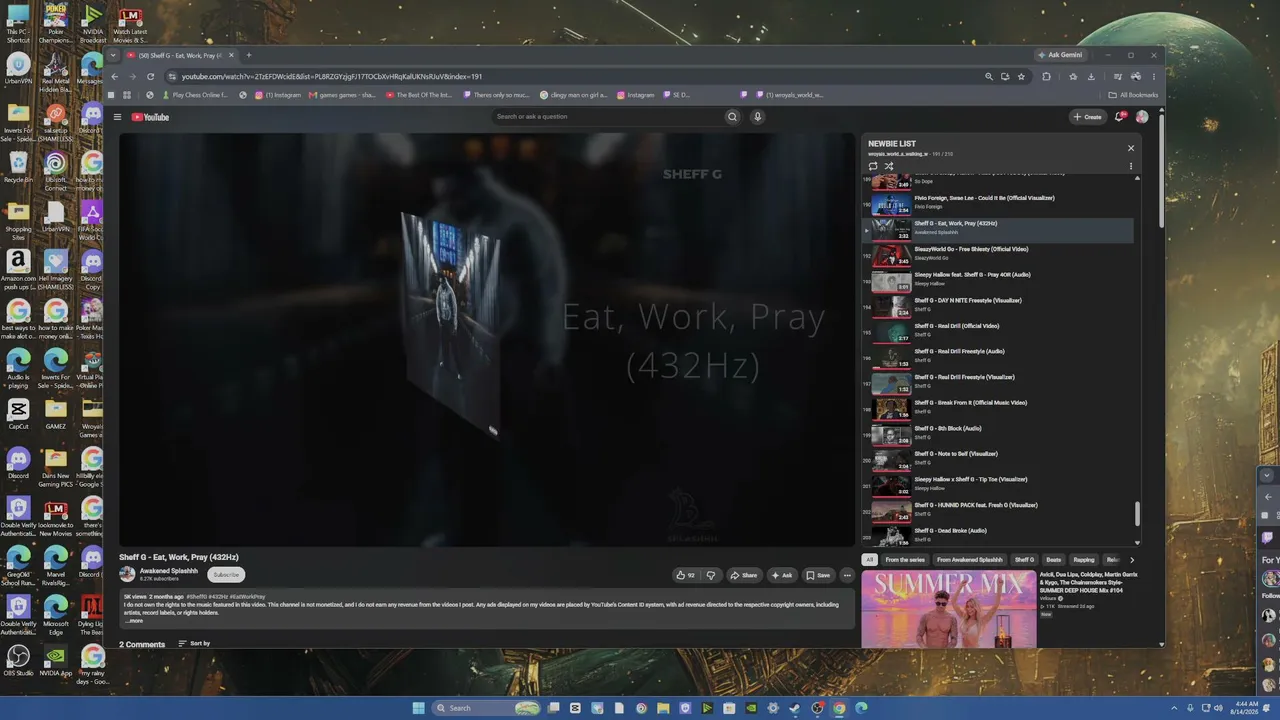Viewport: 1280px width, 720px height.
Task: Select the 'All' filter chip
Action: (870, 560)
